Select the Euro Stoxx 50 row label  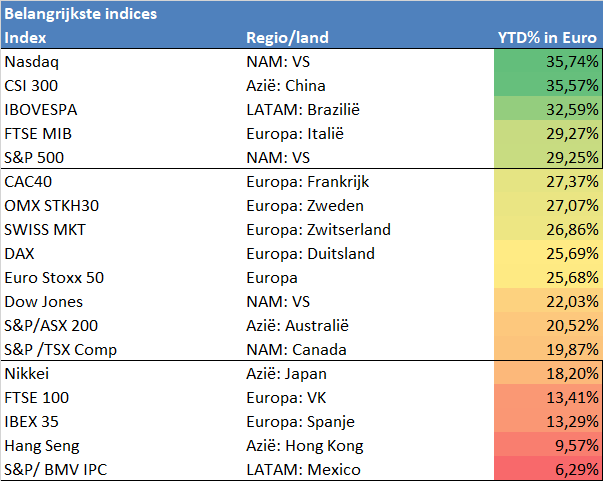coord(54,278)
